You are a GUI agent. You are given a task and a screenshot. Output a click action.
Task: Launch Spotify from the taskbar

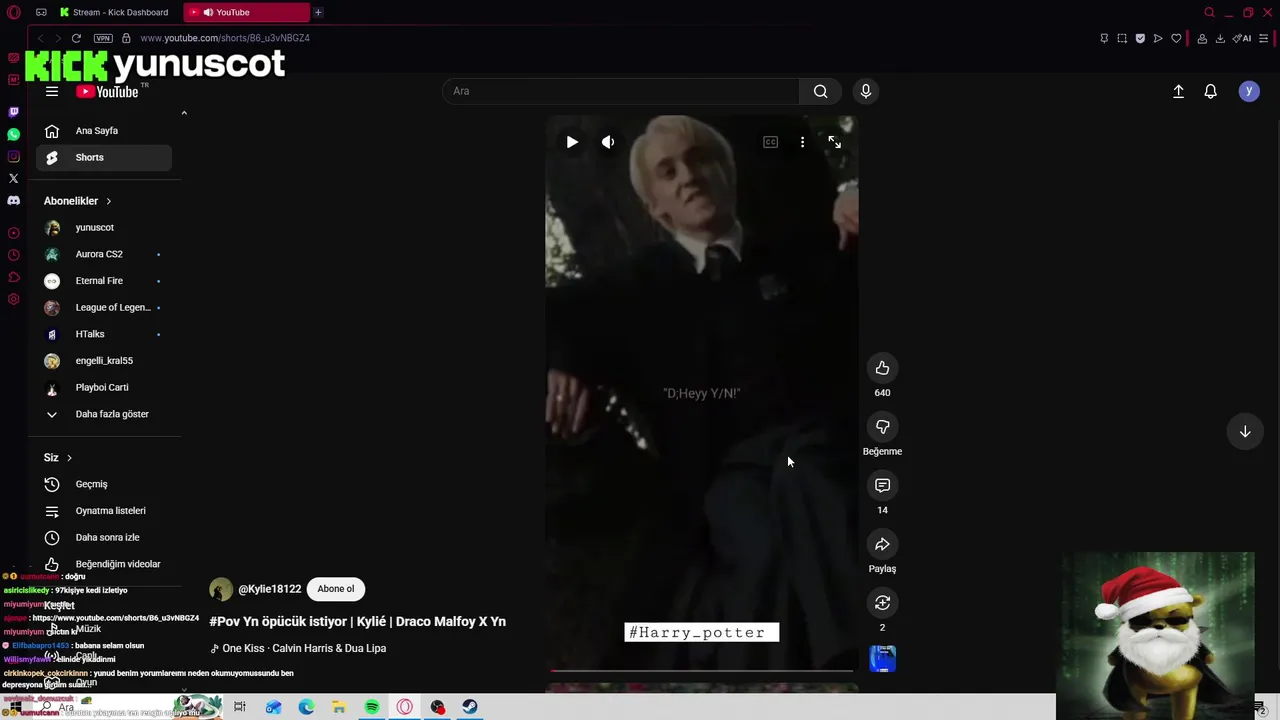pos(372,707)
